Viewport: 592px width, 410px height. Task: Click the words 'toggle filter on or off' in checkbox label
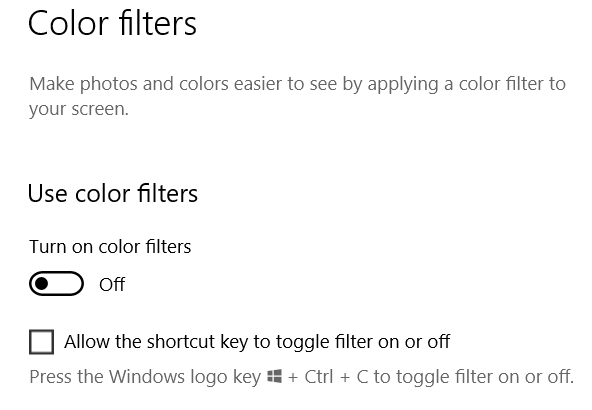pos(363,342)
